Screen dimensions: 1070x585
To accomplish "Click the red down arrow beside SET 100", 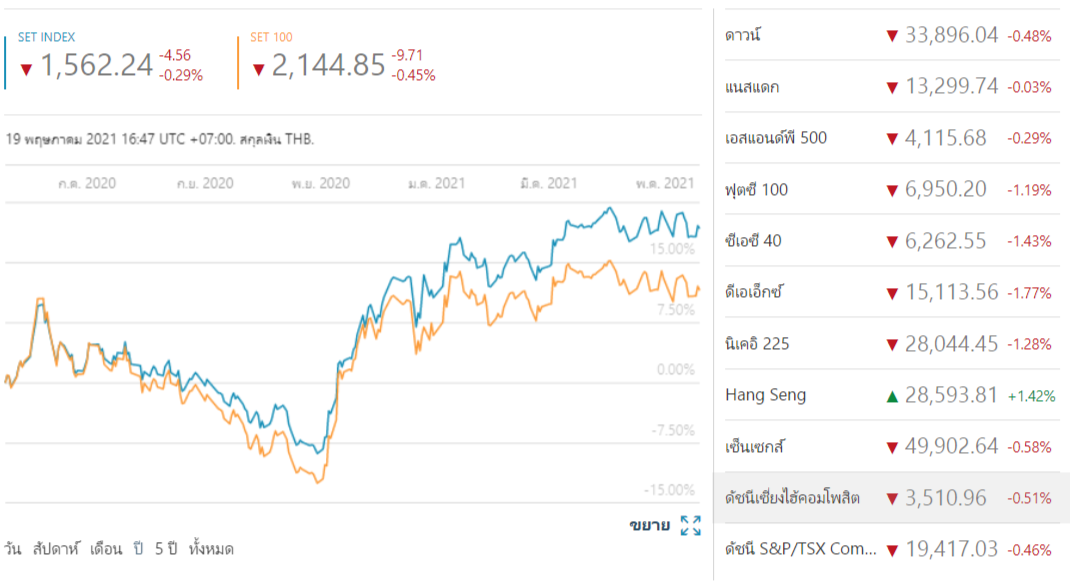I will point(259,69).
